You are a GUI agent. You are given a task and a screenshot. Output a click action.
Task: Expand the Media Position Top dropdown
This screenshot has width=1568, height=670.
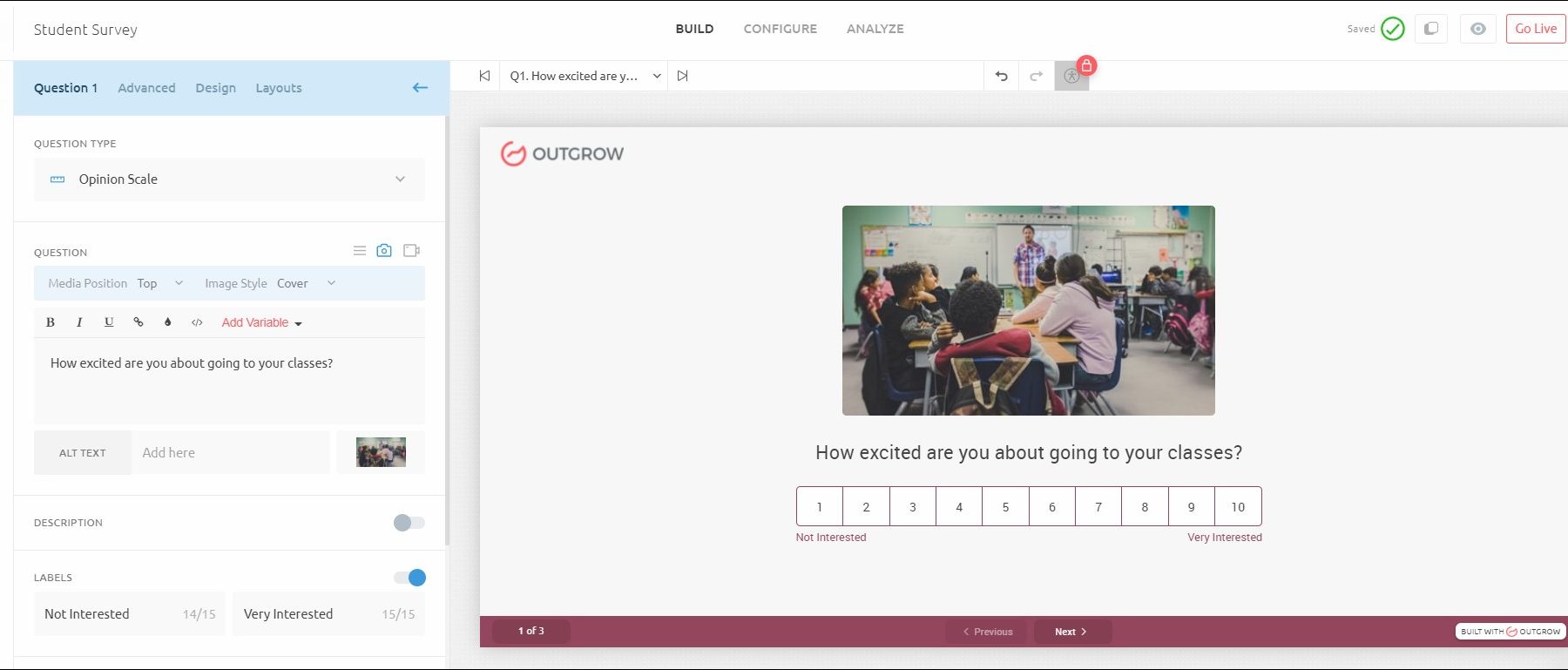pos(160,283)
